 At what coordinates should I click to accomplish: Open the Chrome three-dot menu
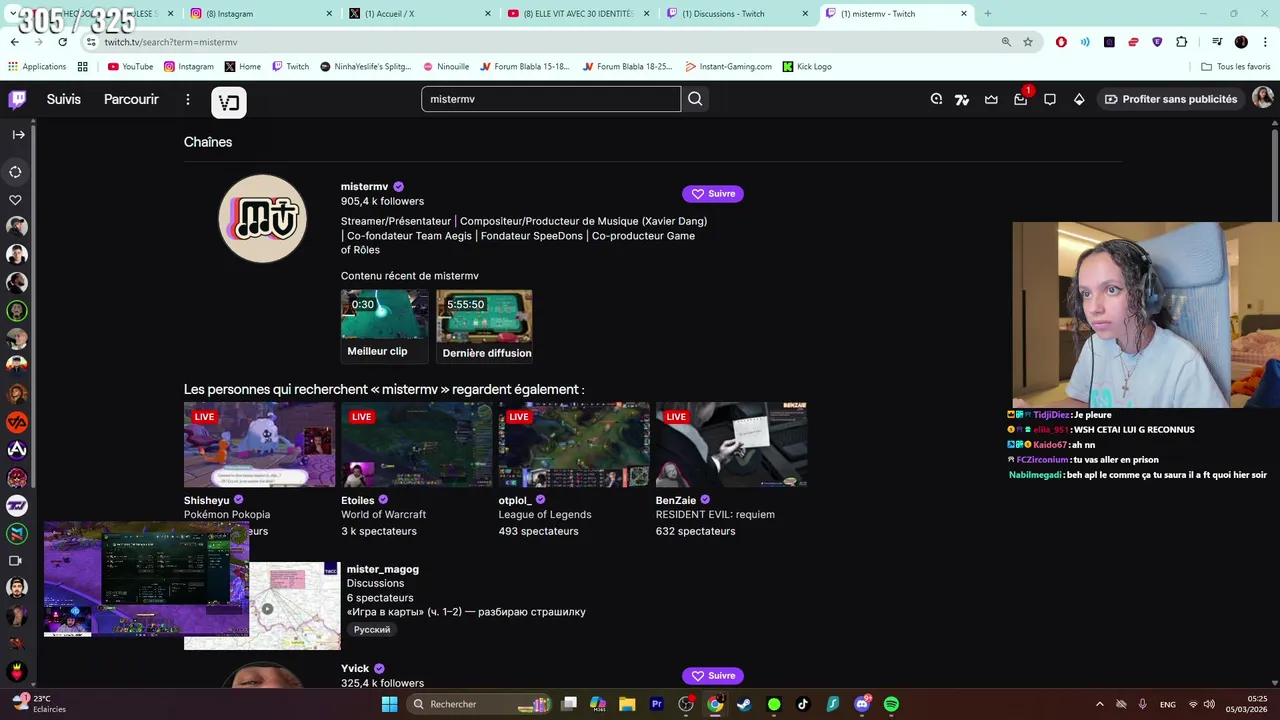(x=1265, y=42)
